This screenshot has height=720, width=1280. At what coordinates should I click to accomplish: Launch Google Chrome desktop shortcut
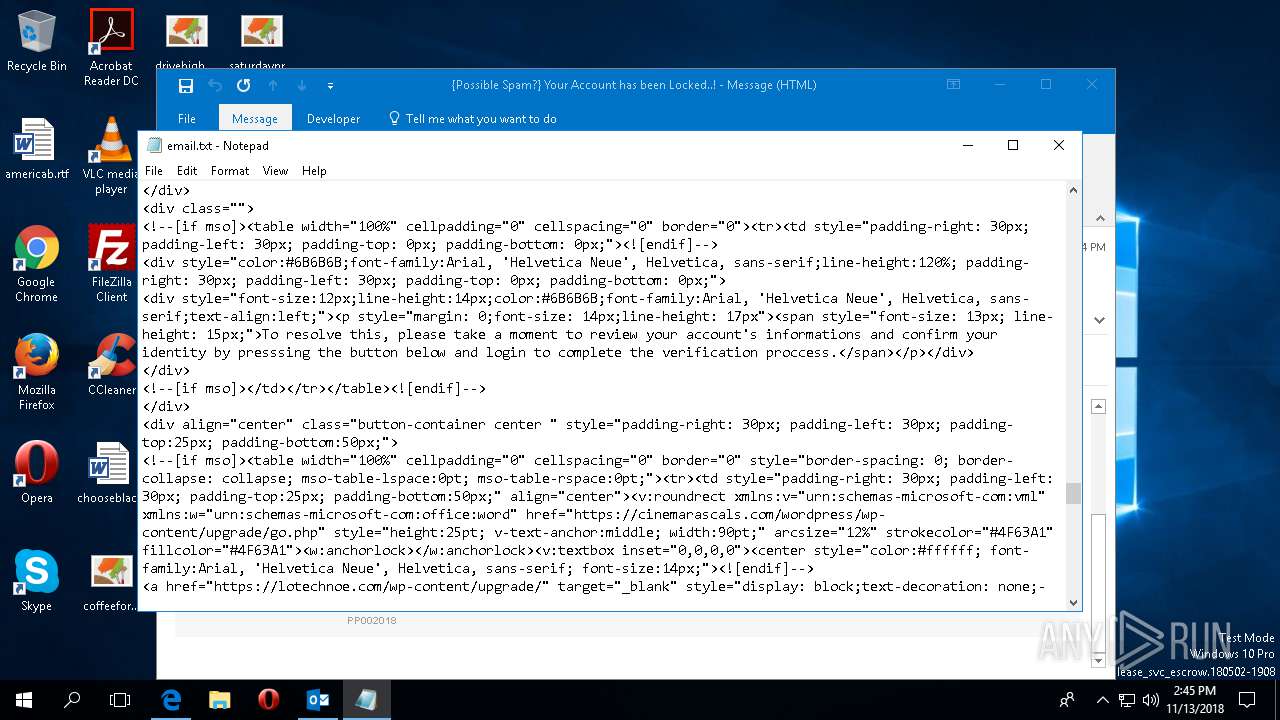click(36, 264)
